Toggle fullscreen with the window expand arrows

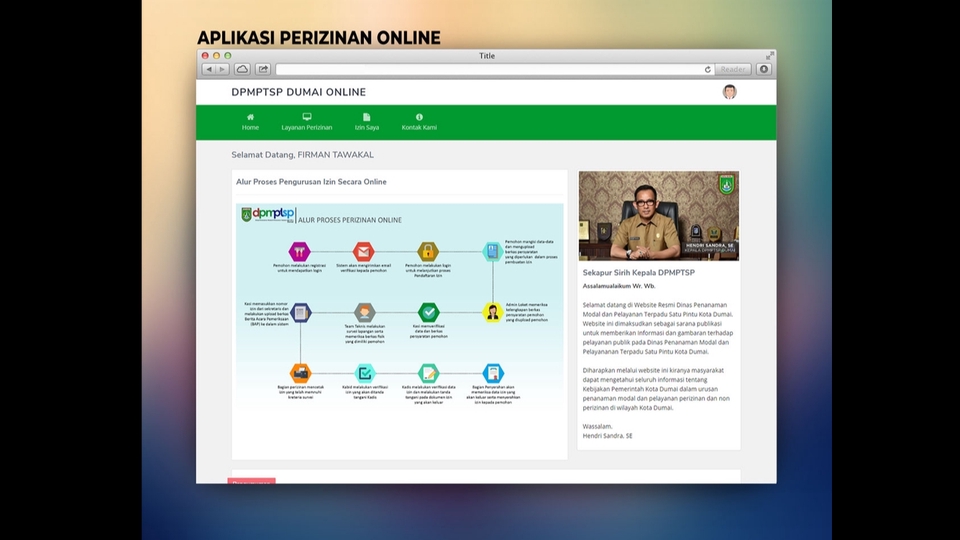coord(770,56)
